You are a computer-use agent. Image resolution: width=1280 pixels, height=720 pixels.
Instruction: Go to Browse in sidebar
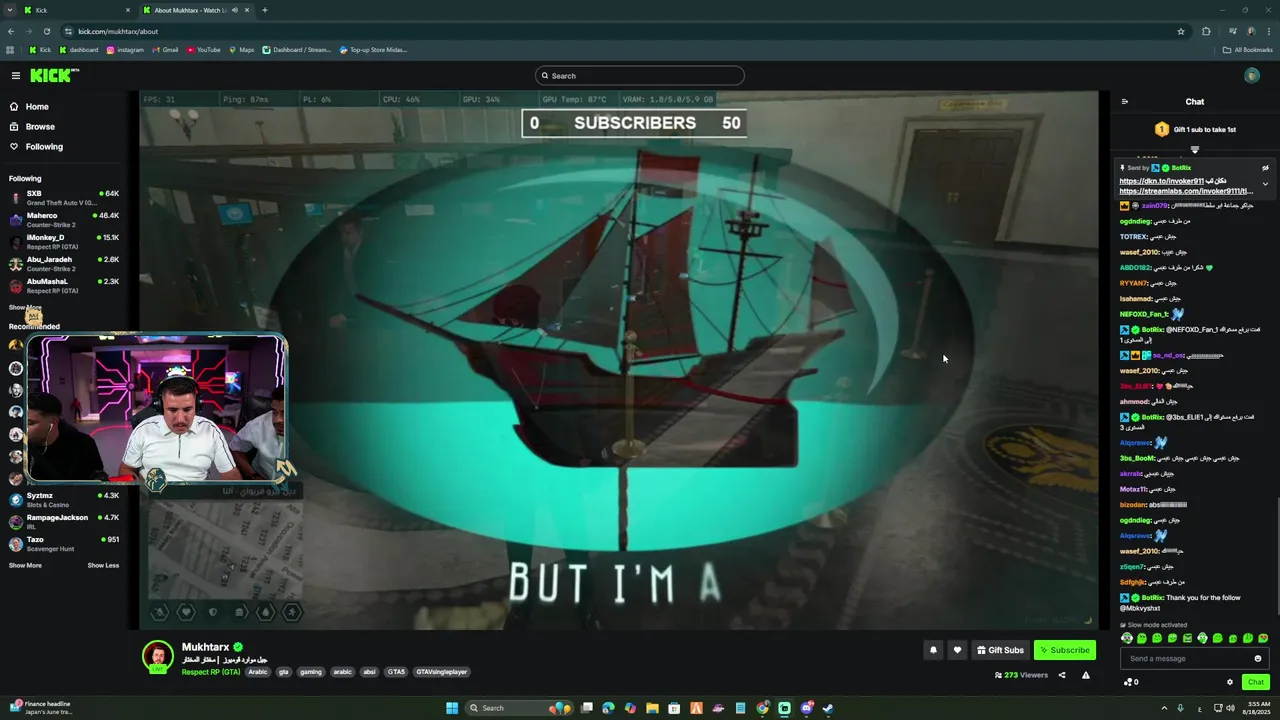point(33,127)
